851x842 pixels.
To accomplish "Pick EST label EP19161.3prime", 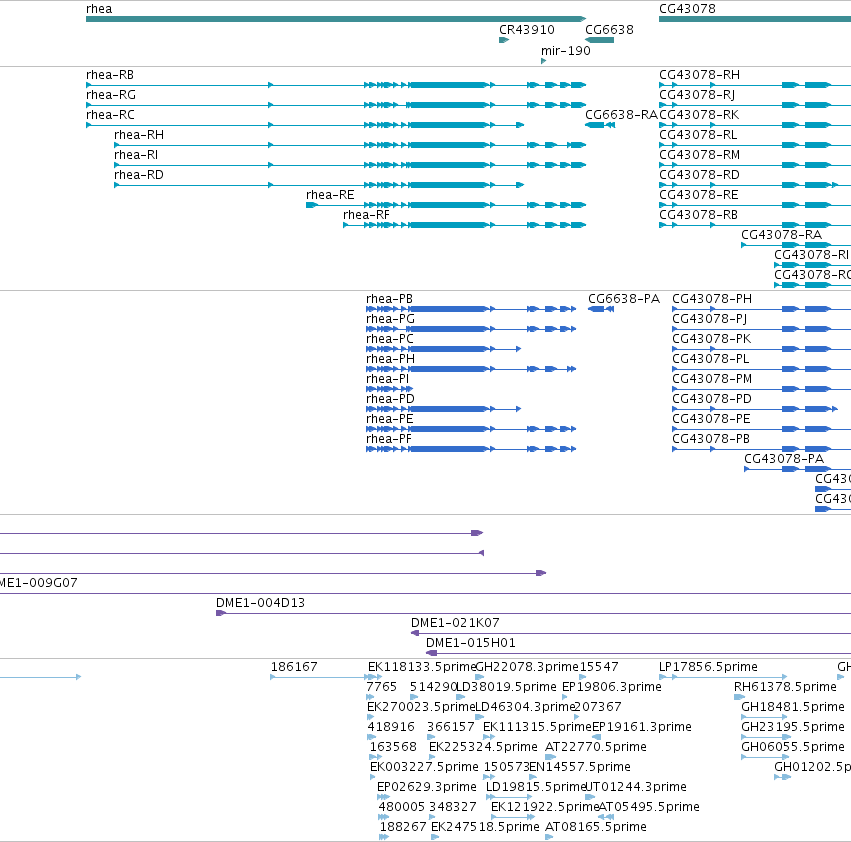I will 642,727.
